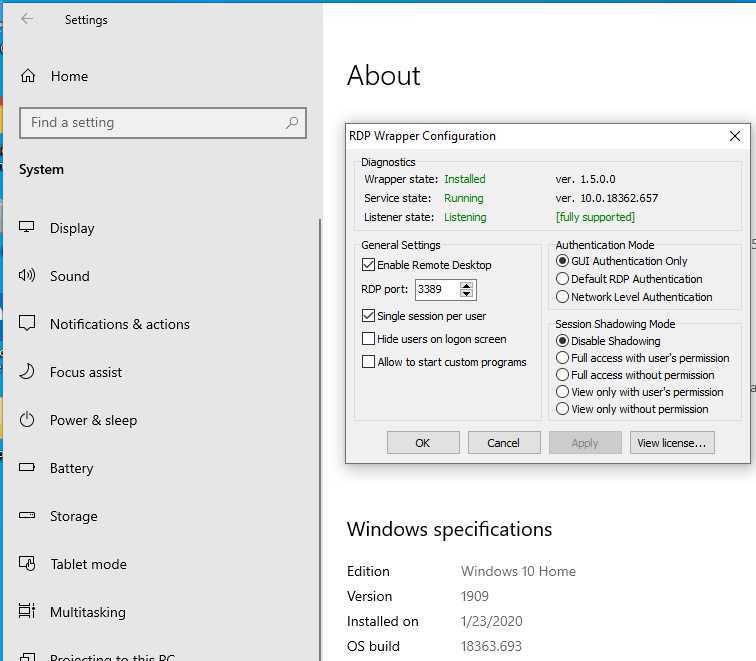Select View only without permission

(x=562, y=409)
